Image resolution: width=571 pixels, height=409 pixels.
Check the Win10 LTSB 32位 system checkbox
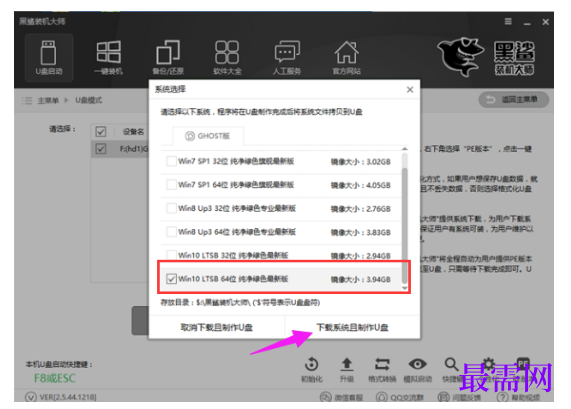coord(171,255)
